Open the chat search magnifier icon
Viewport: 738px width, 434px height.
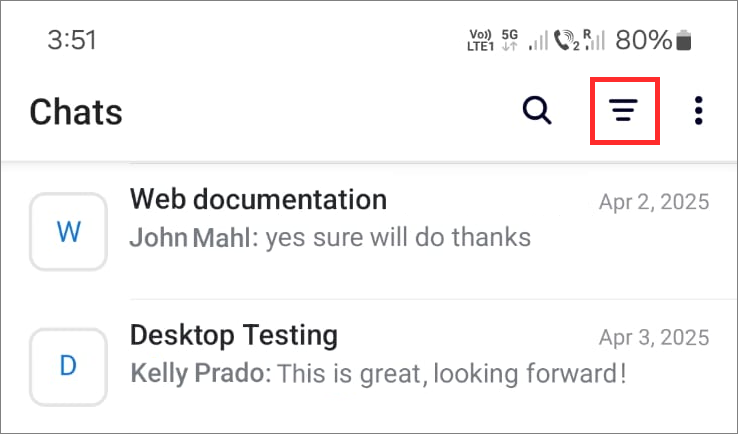pyautogui.click(x=537, y=111)
